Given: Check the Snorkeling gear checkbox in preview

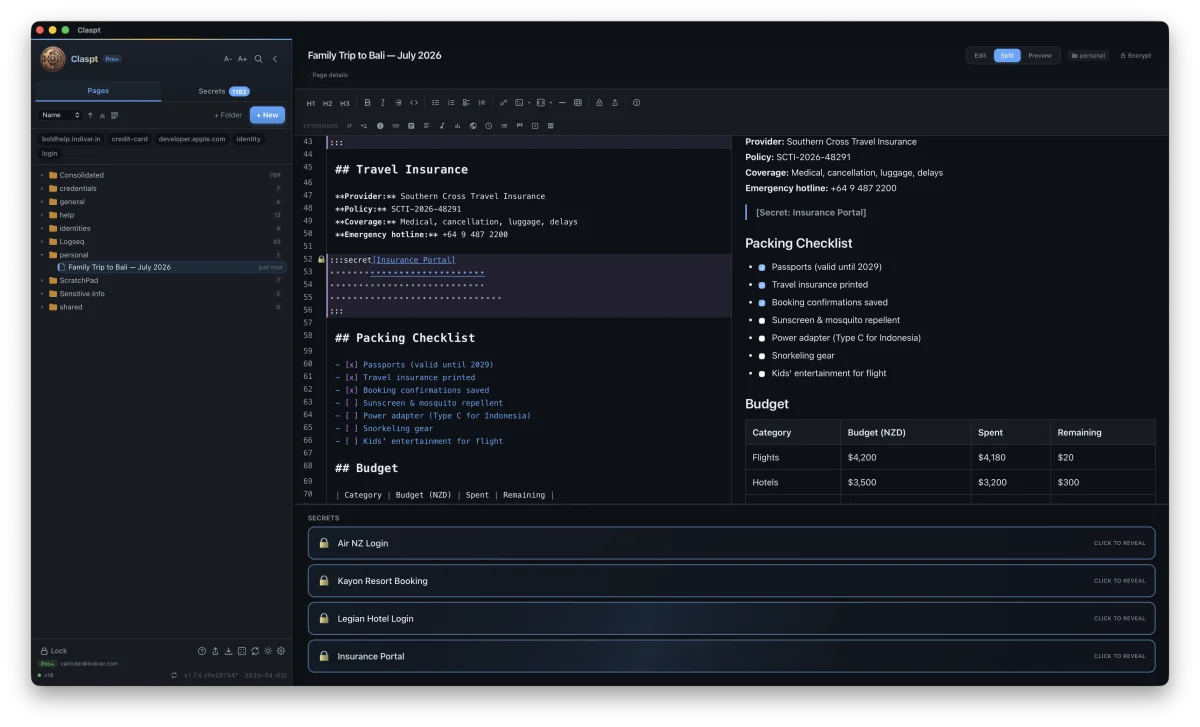Looking at the screenshot, I should click(761, 356).
